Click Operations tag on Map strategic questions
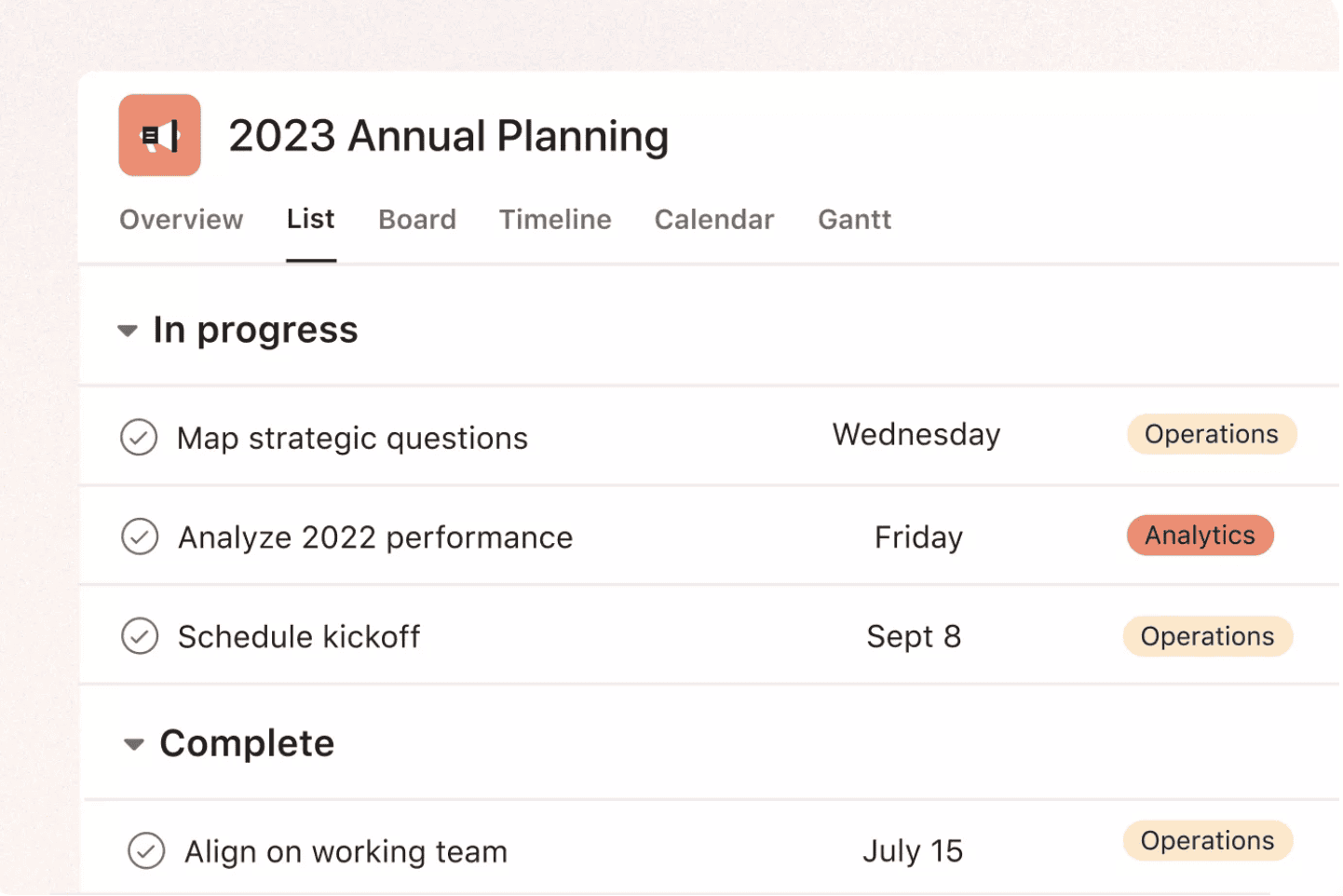This screenshot has width=1343, height=896. point(1211,434)
